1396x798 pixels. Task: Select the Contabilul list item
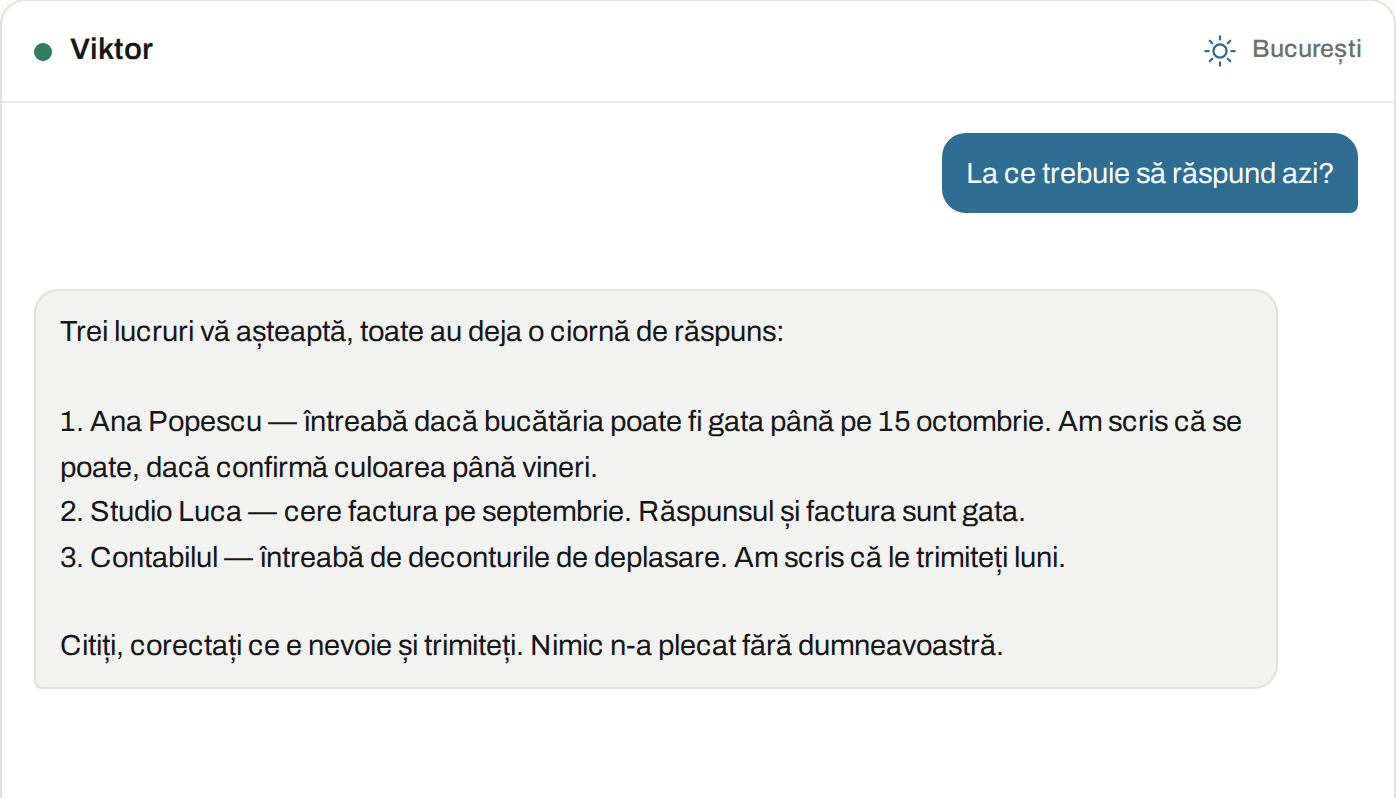tap(563, 557)
